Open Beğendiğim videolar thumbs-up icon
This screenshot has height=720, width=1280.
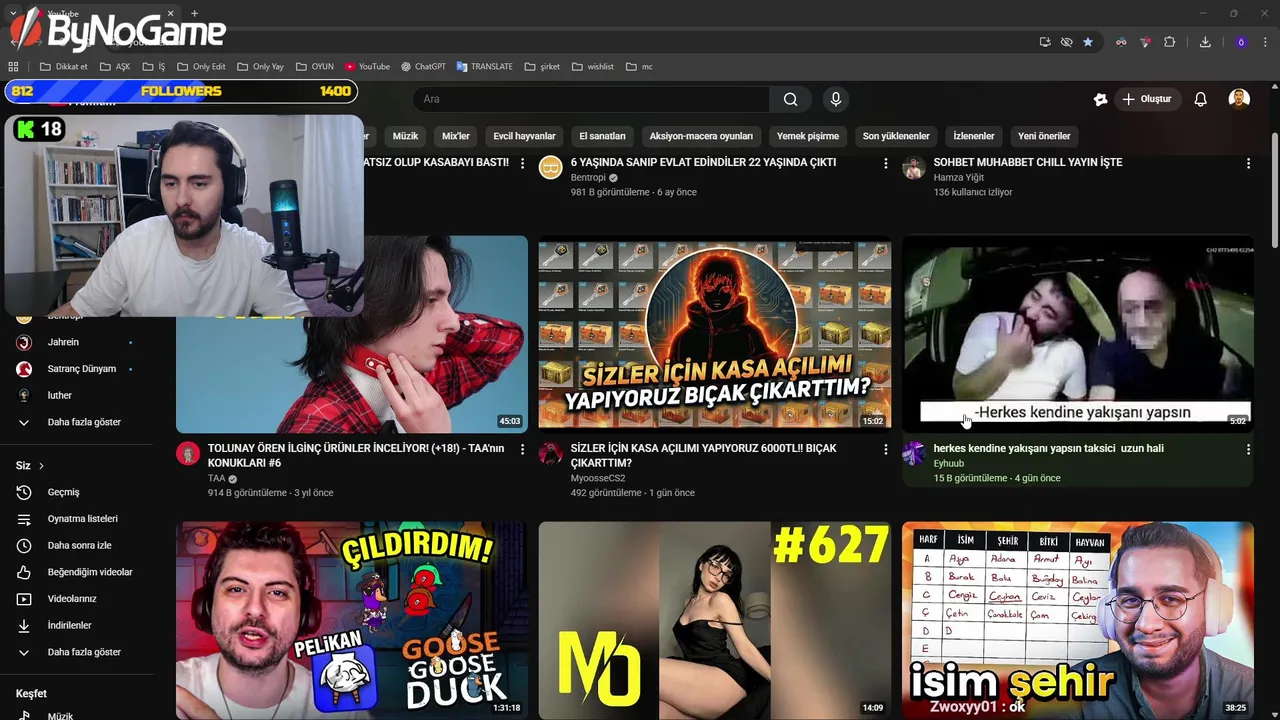[x=24, y=572]
